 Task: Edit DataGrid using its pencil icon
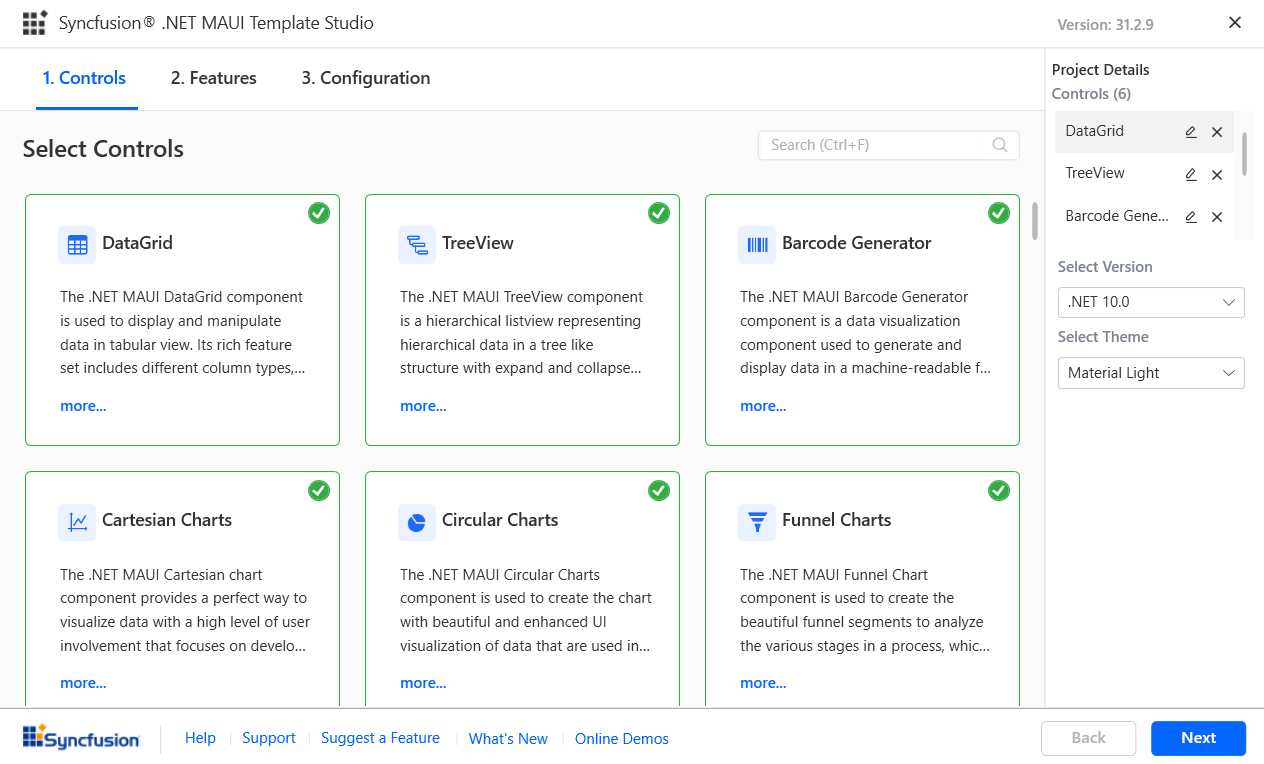coord(1191,132)
